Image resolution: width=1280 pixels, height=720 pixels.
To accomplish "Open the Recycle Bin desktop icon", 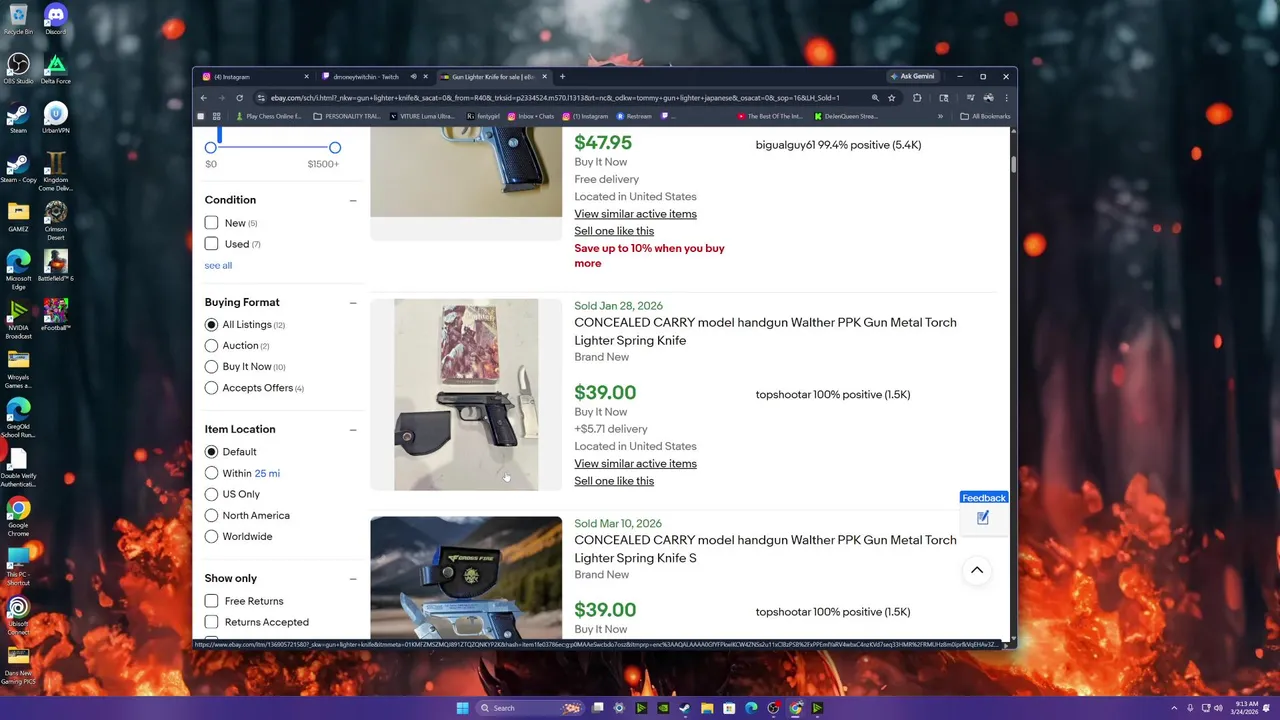I will [18, 19].
